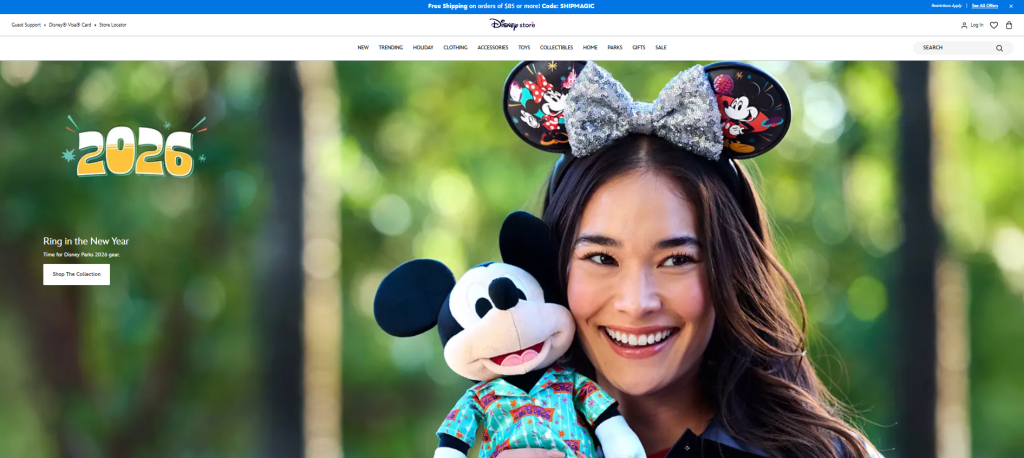1024x458 pixels.
Task: Follow the See All Offers link
Action: (985, 6)
